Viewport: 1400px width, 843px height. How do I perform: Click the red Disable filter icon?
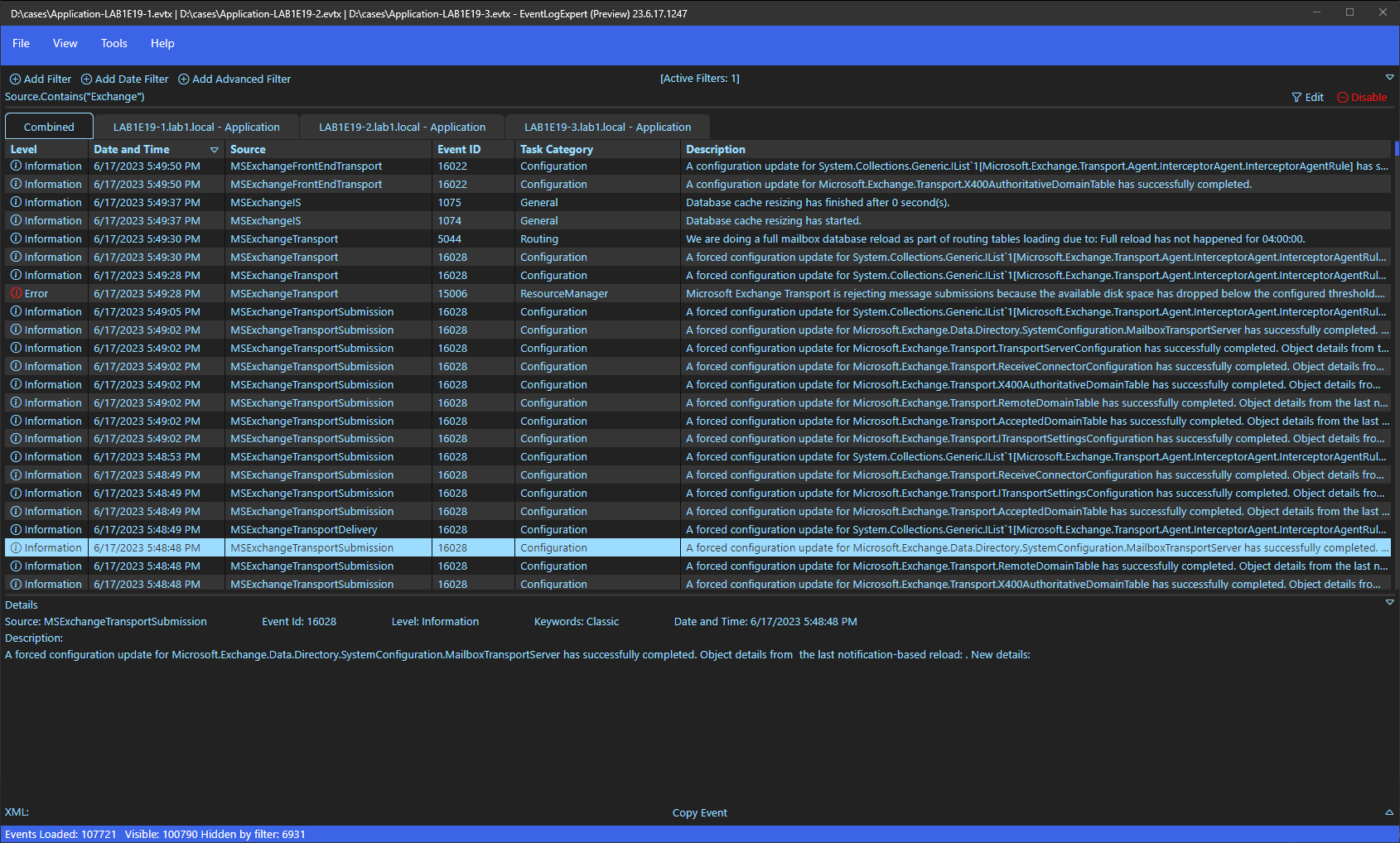pyautogui.click(x=1343, y=98)
